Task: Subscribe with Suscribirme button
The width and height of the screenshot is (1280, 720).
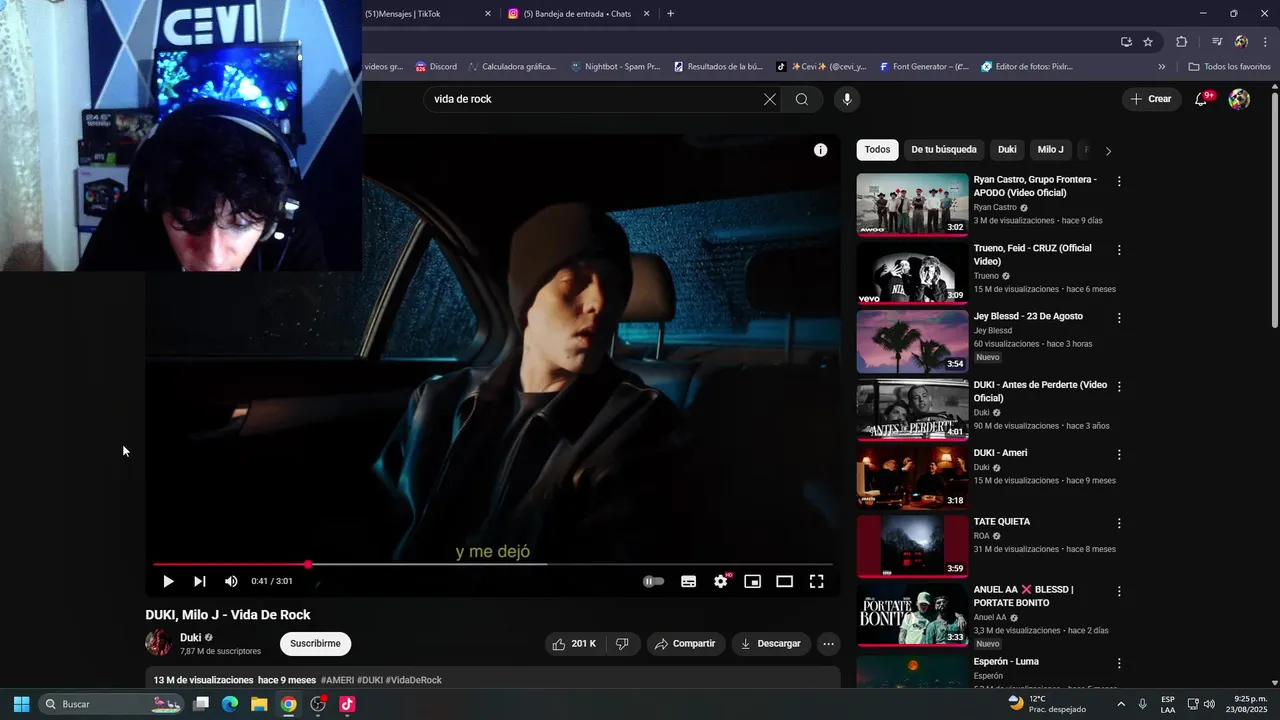Action: coord(315,644)
